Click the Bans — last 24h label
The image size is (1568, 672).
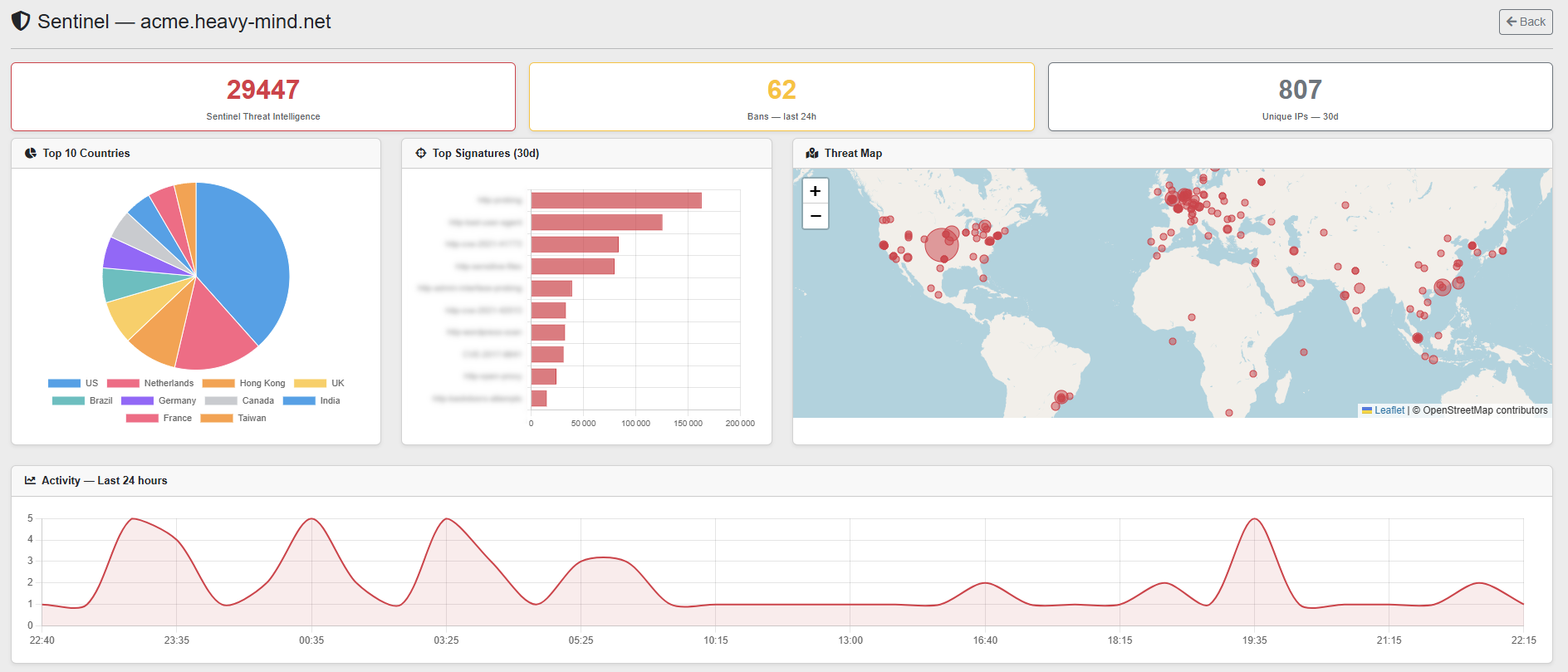pyautogui.click(x=782, y=116)
